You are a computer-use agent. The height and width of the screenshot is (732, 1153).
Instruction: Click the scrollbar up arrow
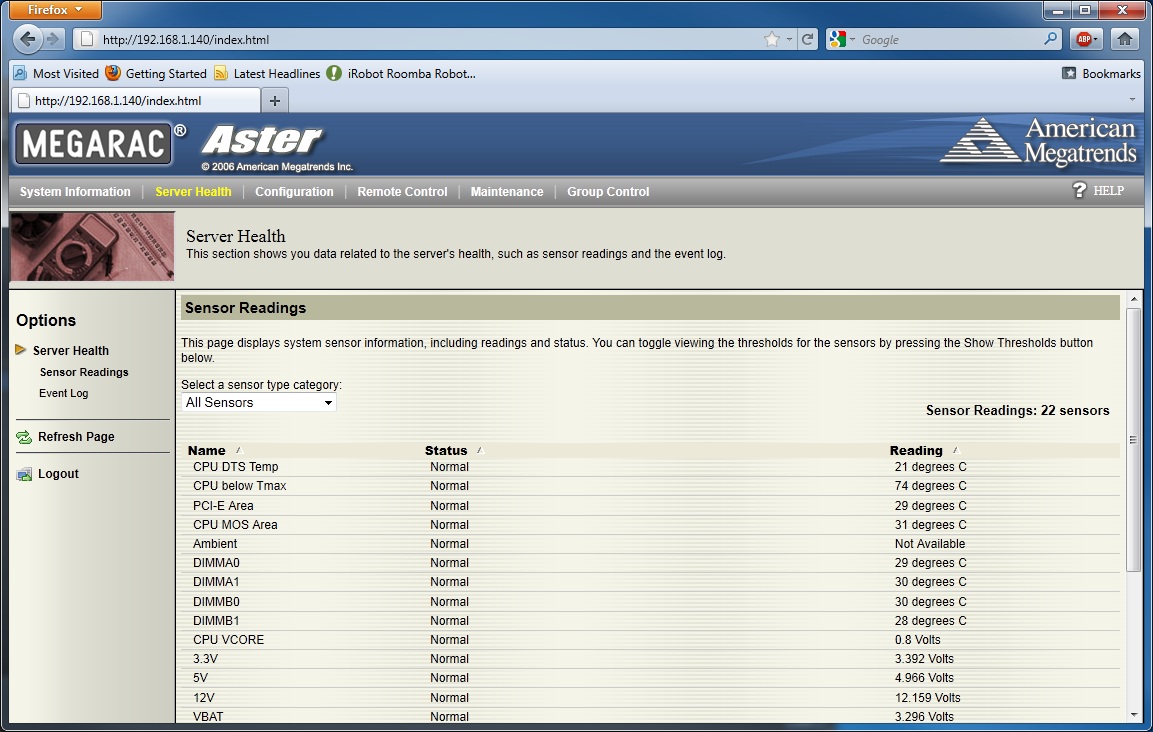click(1133, 299)
